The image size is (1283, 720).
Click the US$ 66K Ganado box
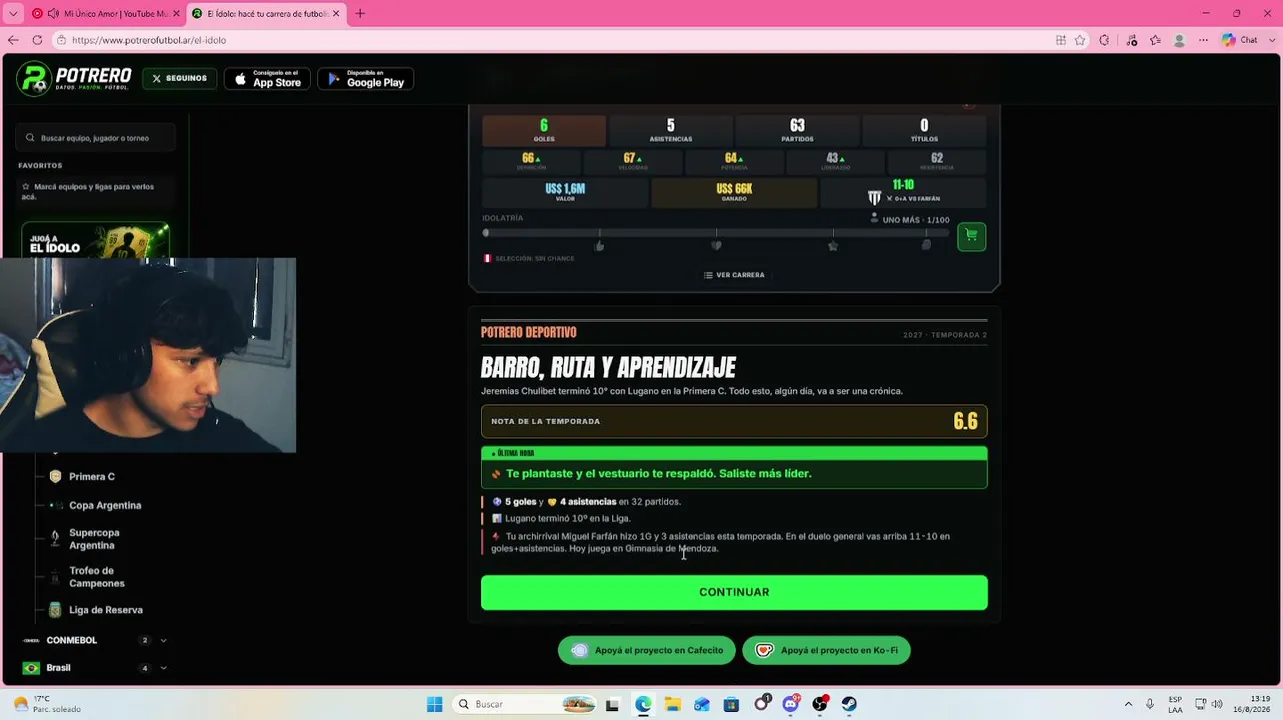[x=734, y=192]
